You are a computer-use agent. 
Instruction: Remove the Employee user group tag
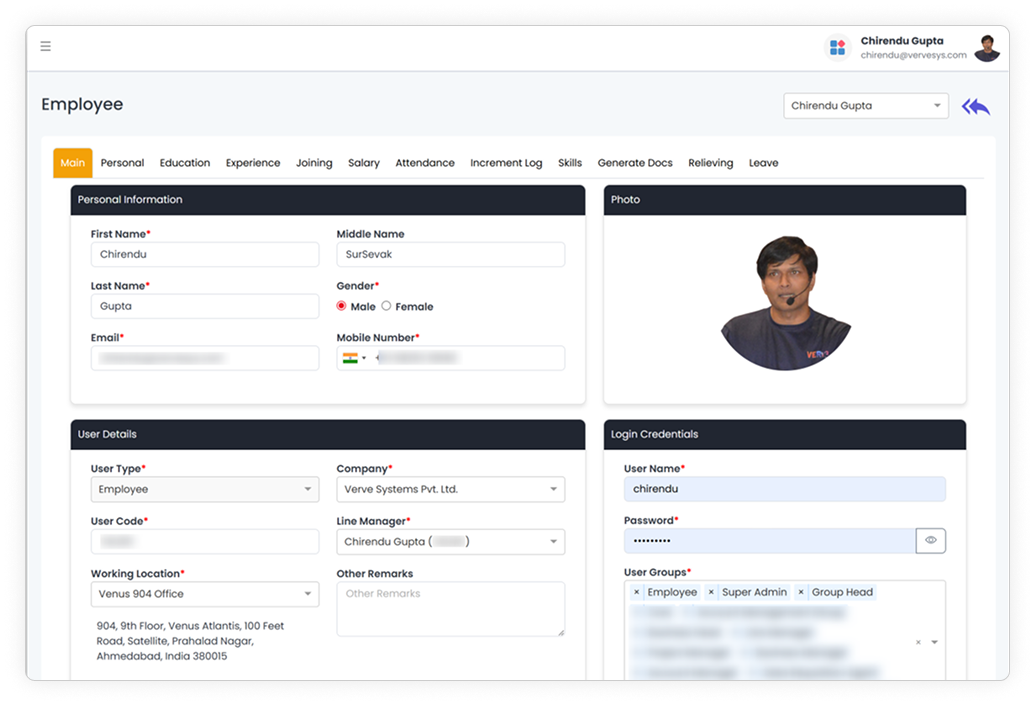[x=636, y=593]
